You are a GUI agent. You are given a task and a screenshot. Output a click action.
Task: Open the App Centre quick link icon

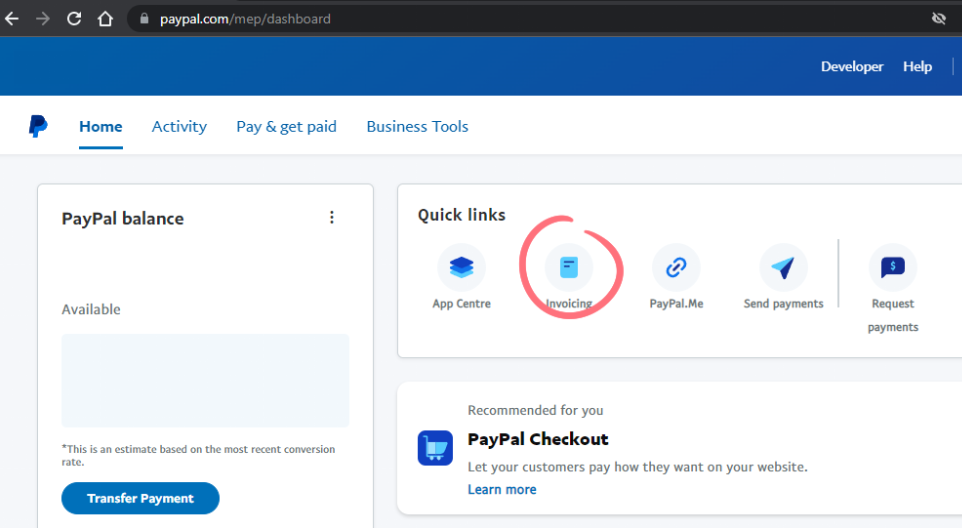[461, 267]
